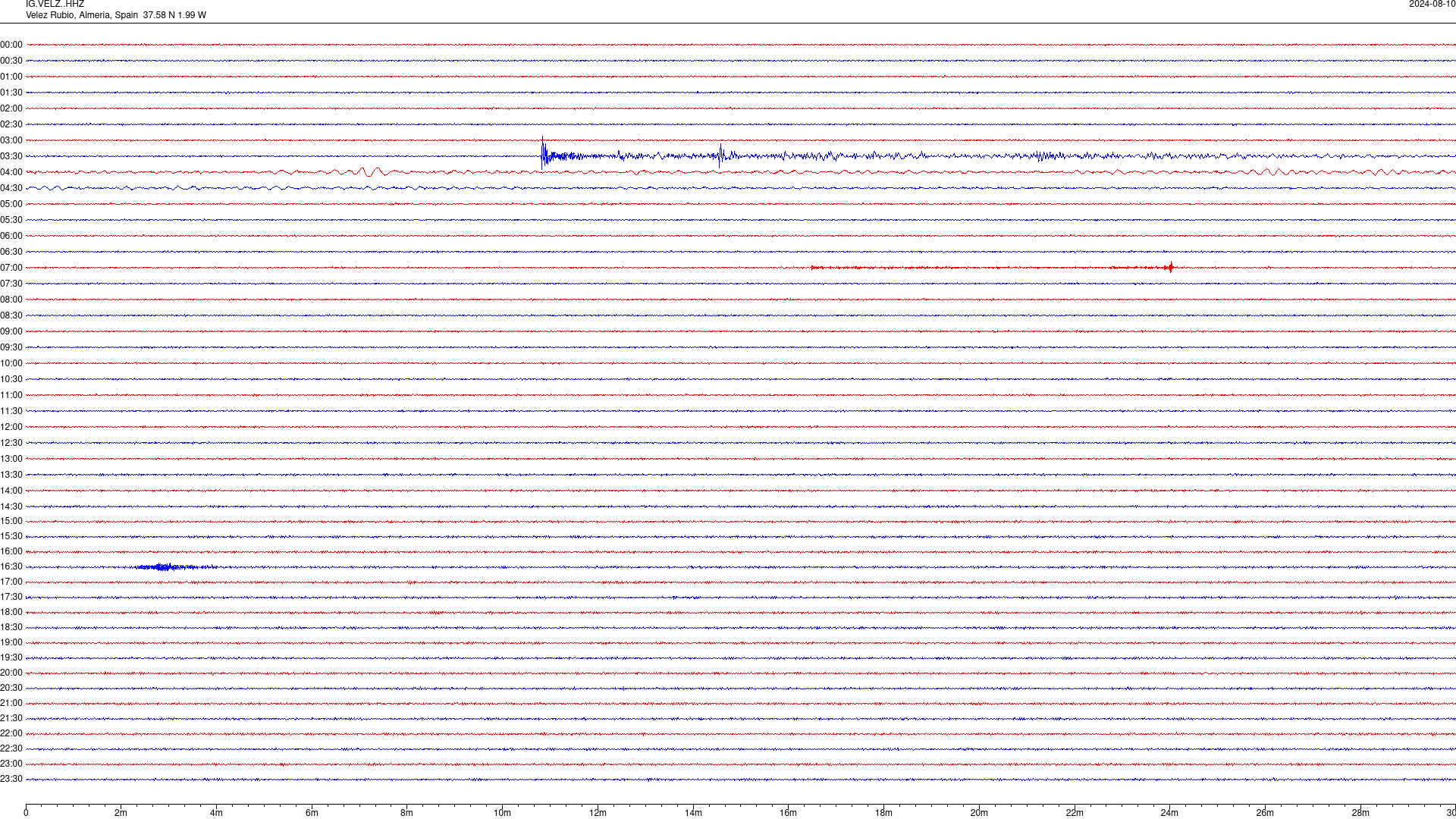Image resolution: width=1456 pixels, height=819 pixels.
Task: Click the 28m tick label on time axis
Action: [x=1360, y=813]
